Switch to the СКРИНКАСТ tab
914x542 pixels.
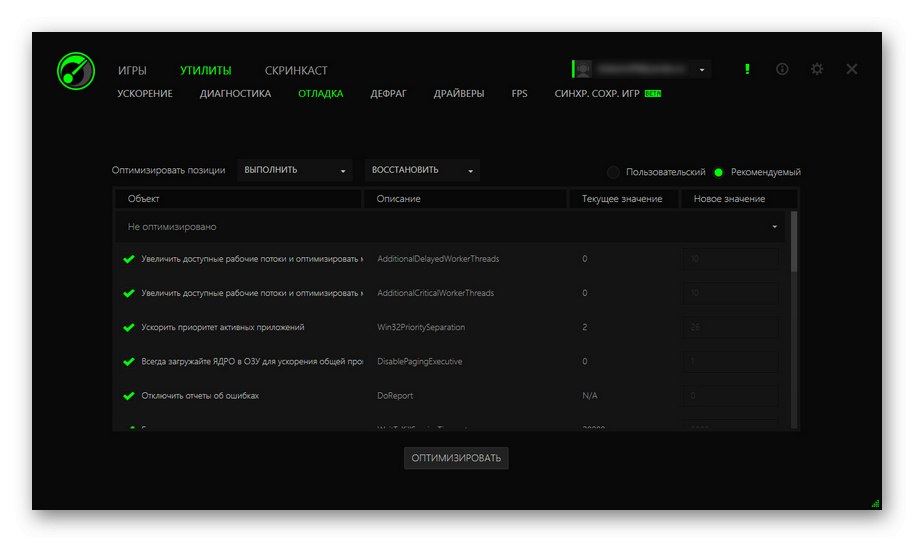(296, 71)
